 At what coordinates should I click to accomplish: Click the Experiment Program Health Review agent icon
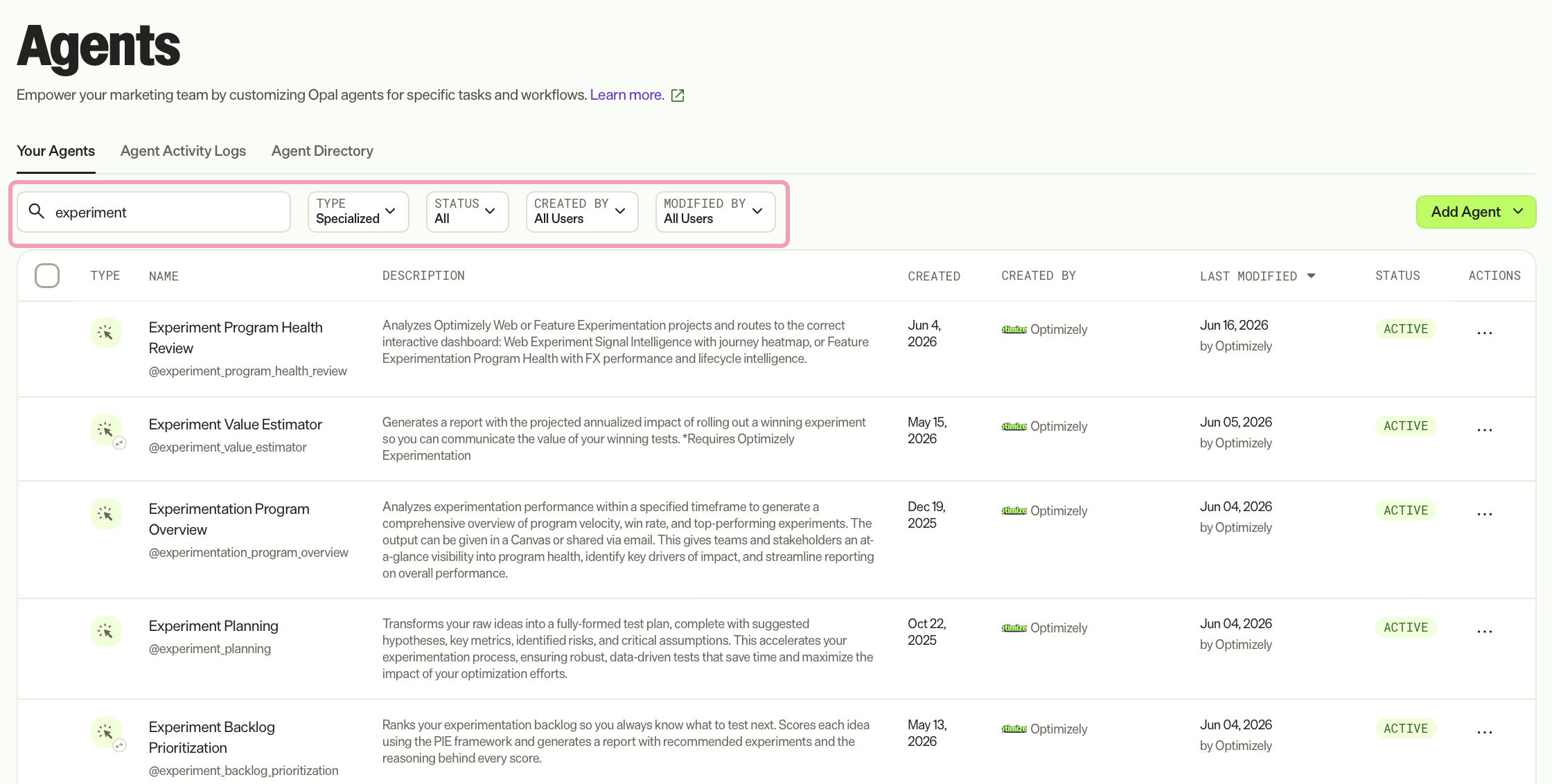[x=106, y=333]
